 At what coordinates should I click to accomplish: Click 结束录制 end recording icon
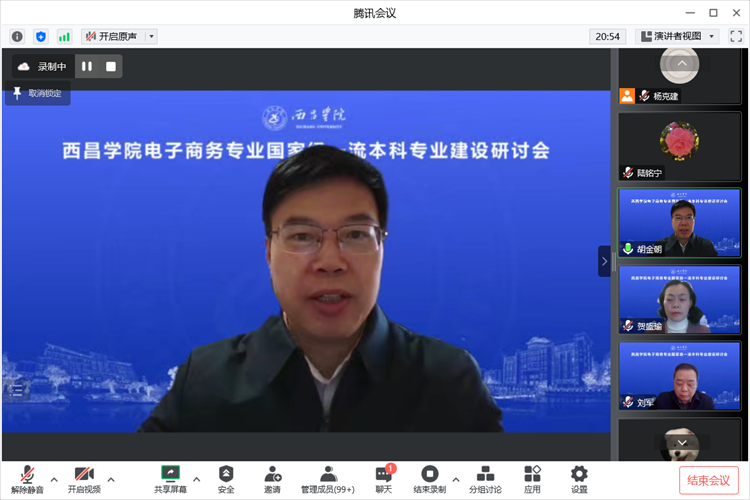(x=430, y=479)
